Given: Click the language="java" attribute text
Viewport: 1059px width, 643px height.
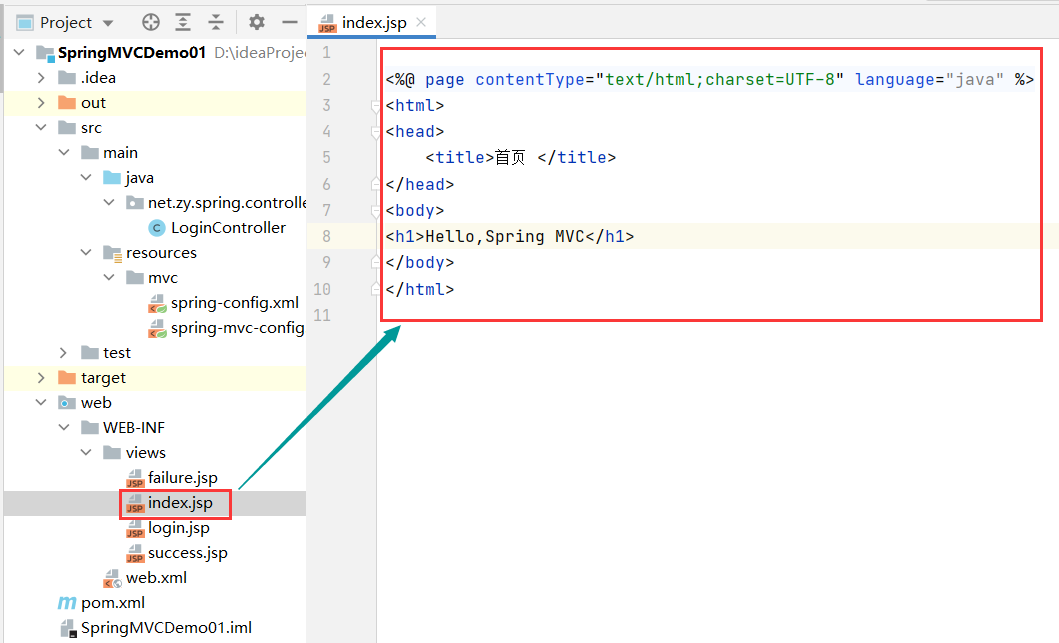Looking at the screenshot, I should (929, 80).
